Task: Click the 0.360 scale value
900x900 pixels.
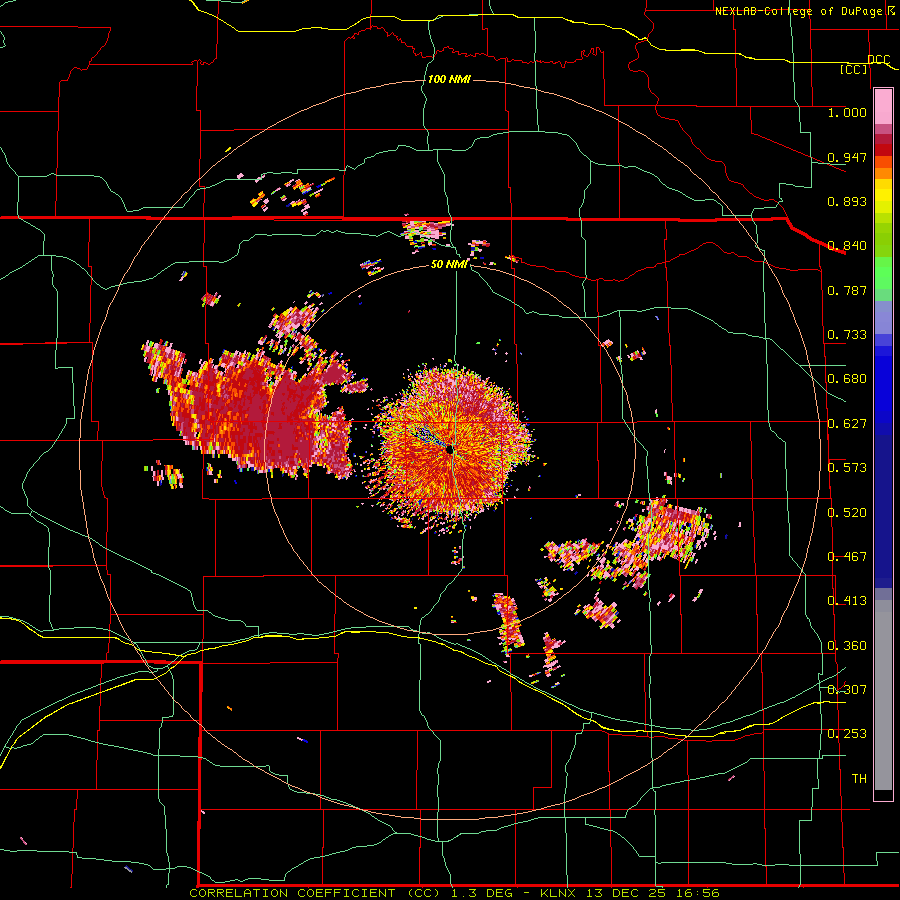Action: click(847, 646)
